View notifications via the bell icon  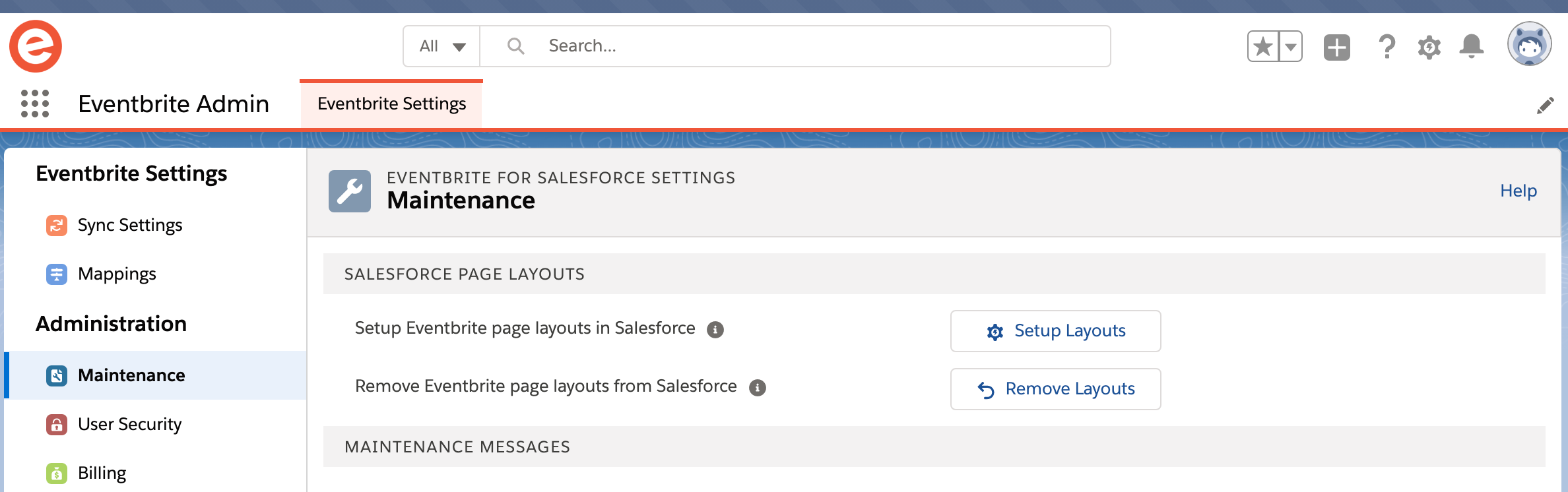pyautogui.click(x=1472, y=47)
